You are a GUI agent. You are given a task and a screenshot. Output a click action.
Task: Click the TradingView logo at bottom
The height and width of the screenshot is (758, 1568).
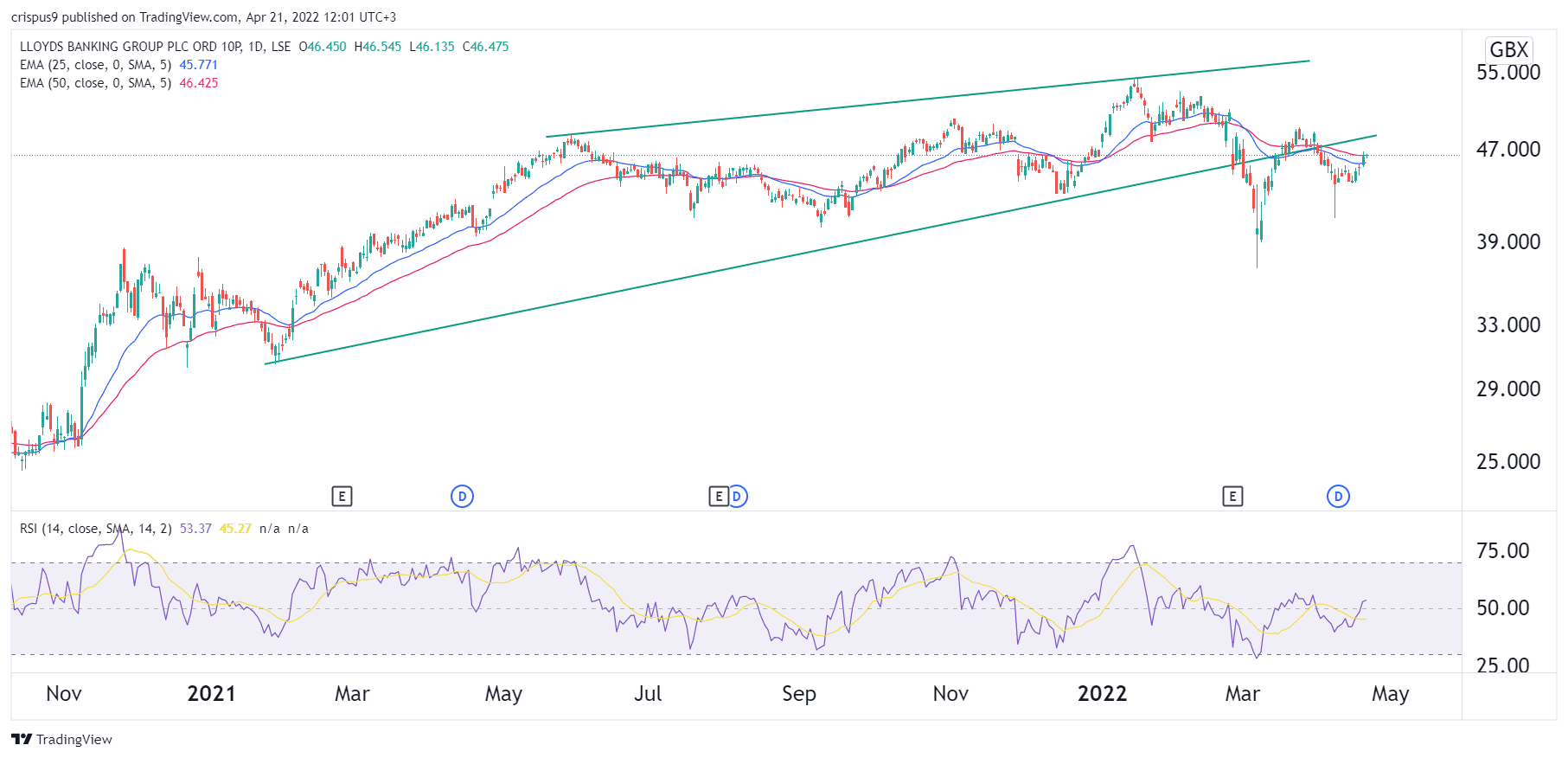pos(61,739)
